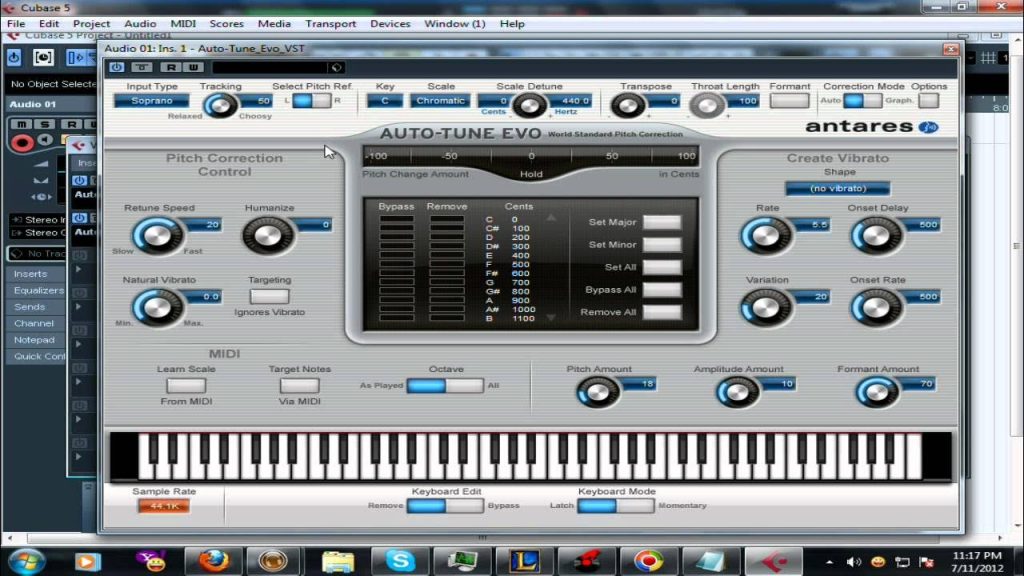Switch Select Pitch Ref toggle to R

pos(320,101)
